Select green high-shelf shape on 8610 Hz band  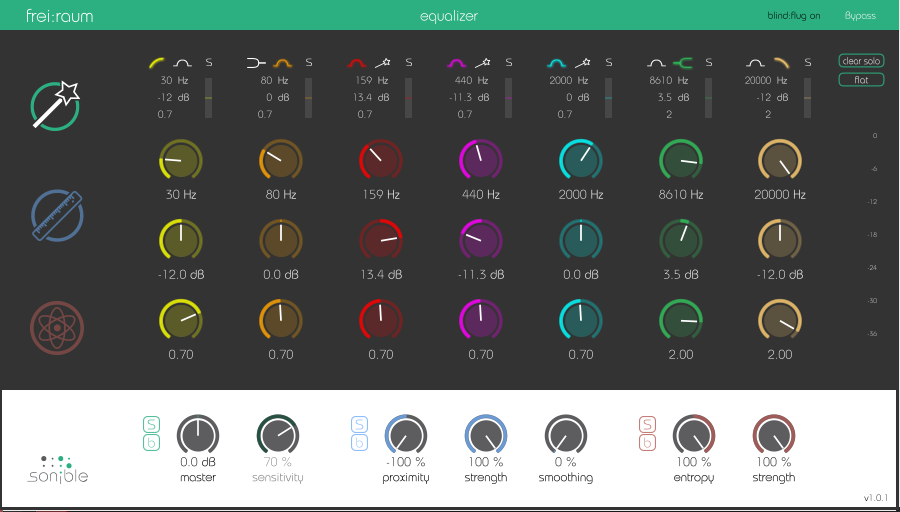pos(683,62)
